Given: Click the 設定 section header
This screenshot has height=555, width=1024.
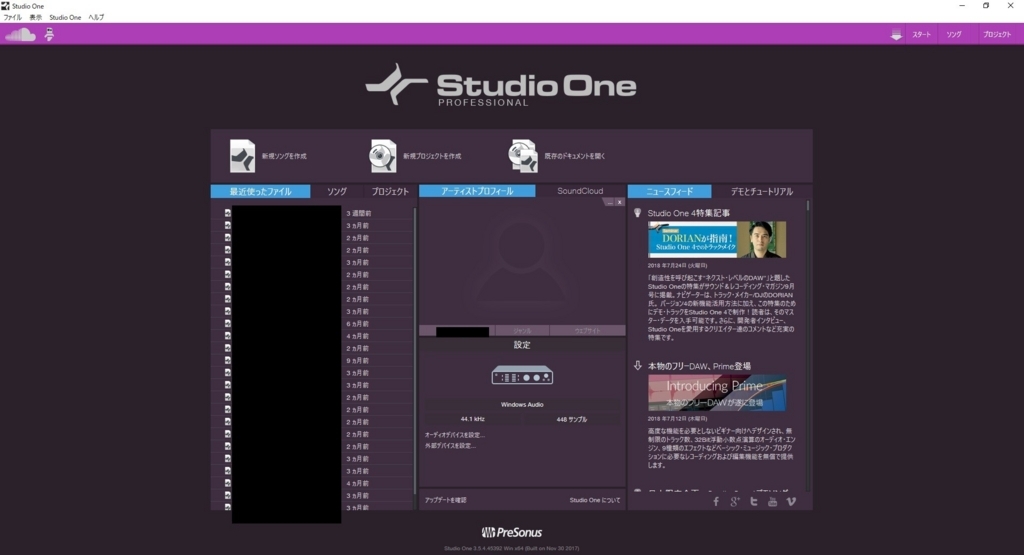Looking at the screenshot, I should point(522,345).
